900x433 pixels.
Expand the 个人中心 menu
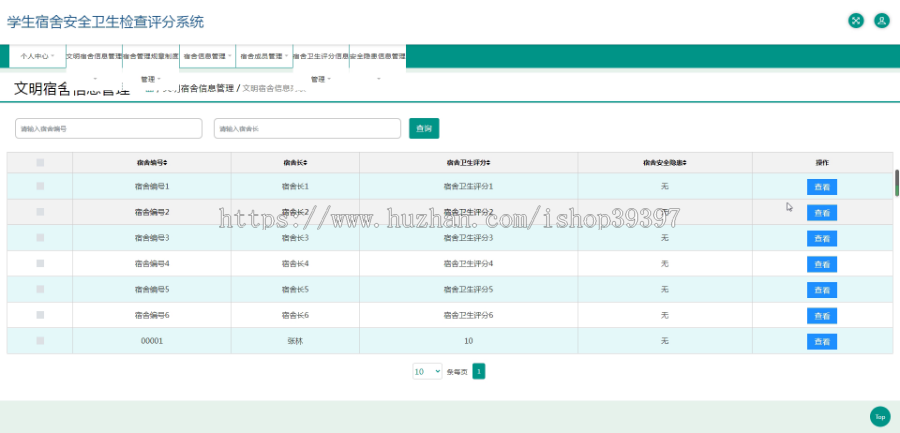click(x=37, y=56)
